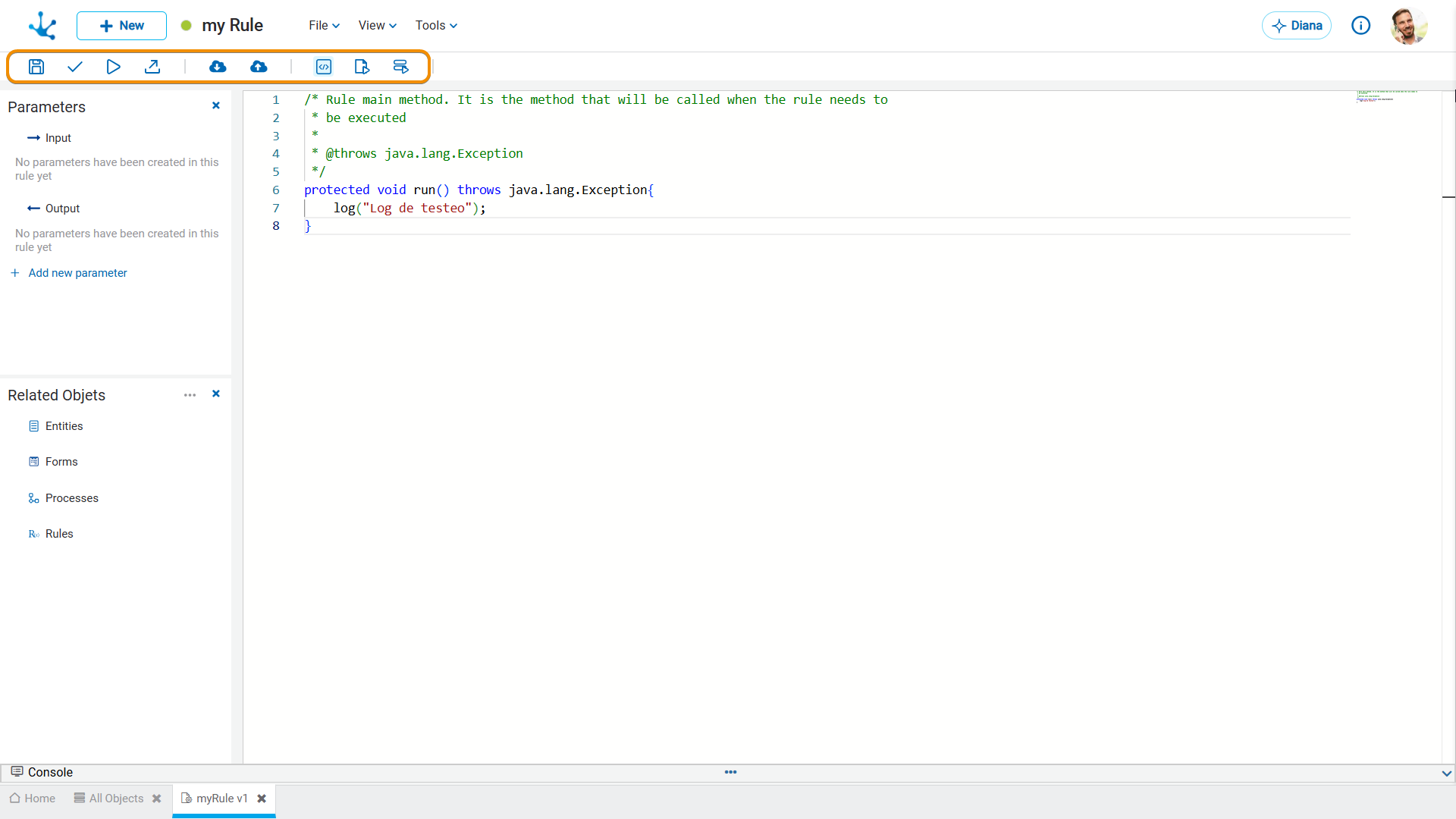This screenshot has height=819, width=1456.
Task: Run the rule with the play icon
Action: click(x=114, y=67)
